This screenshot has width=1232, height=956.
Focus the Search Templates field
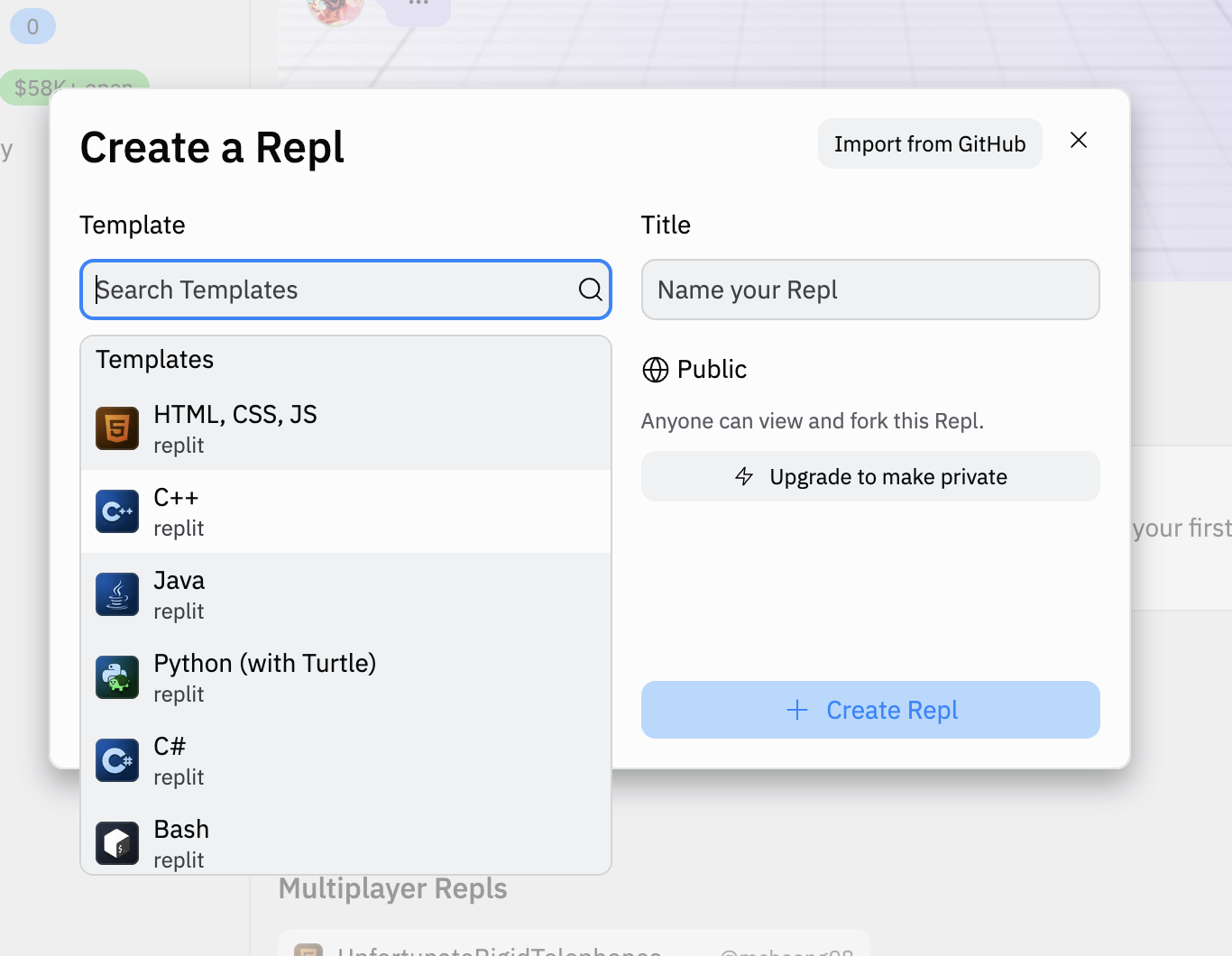[x=345, y=290]
